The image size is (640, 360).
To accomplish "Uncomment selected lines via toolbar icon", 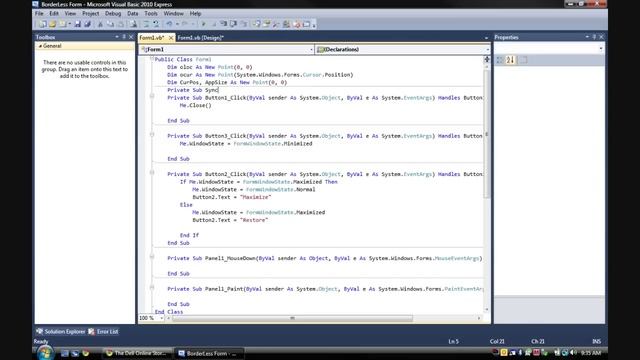I will coord(156,24).
